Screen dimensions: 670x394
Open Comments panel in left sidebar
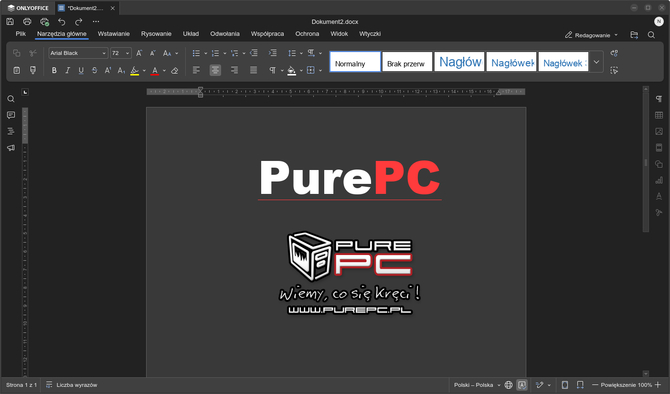11,115
